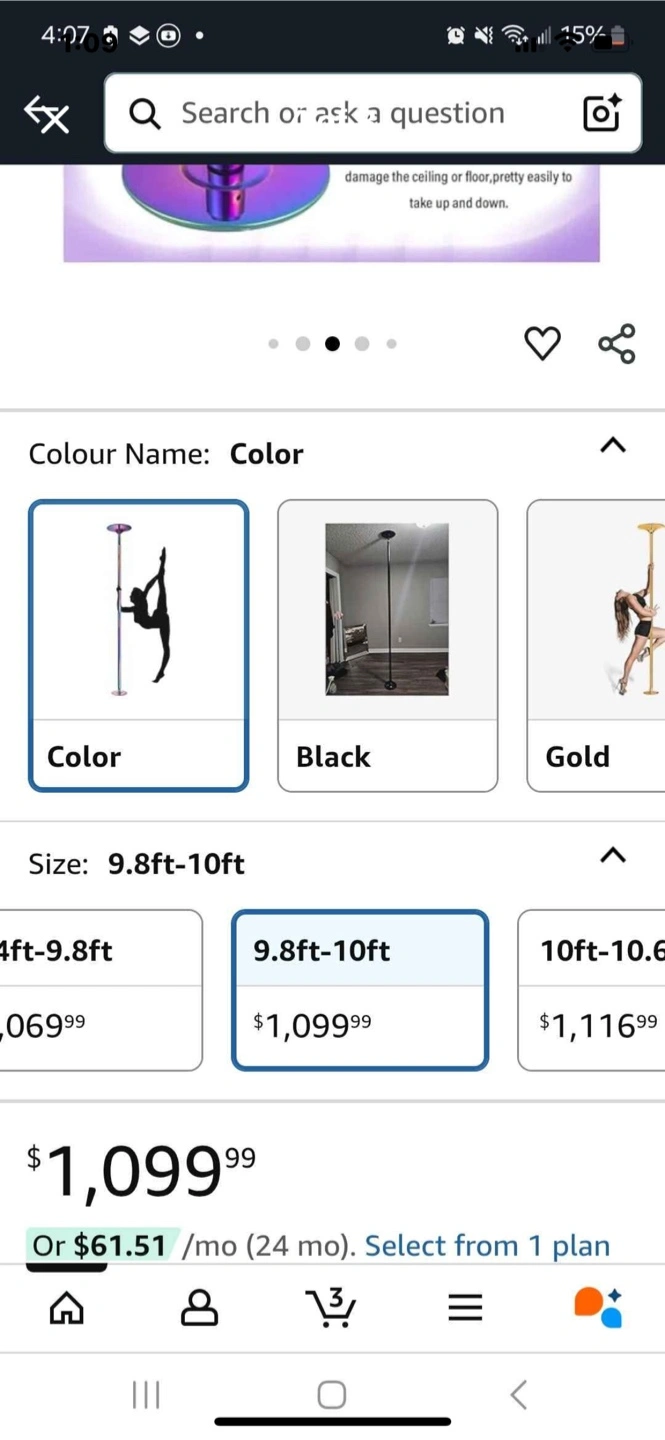The image size is (665, 1440).
Task: Collapse the Colour Name section
Action: pyautogui.click(x=613, y=446)
